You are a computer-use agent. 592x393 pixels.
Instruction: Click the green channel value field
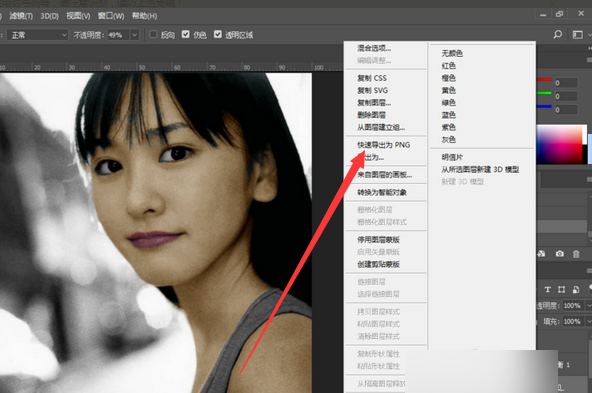[566, 96]
